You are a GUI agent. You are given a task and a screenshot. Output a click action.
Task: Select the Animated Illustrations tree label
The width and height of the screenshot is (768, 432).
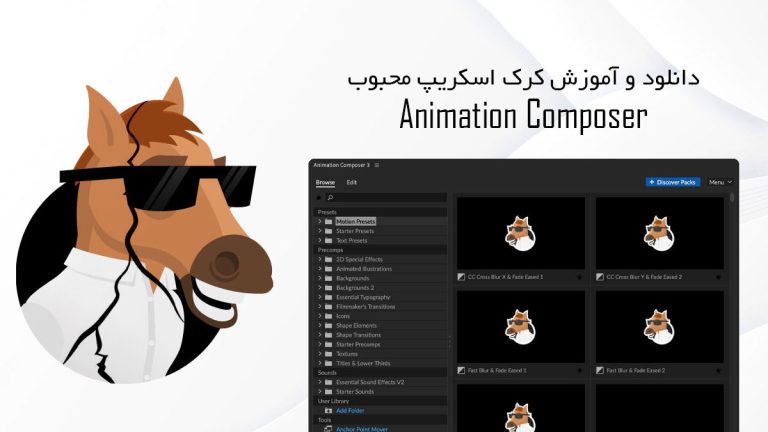coord(364,269)
